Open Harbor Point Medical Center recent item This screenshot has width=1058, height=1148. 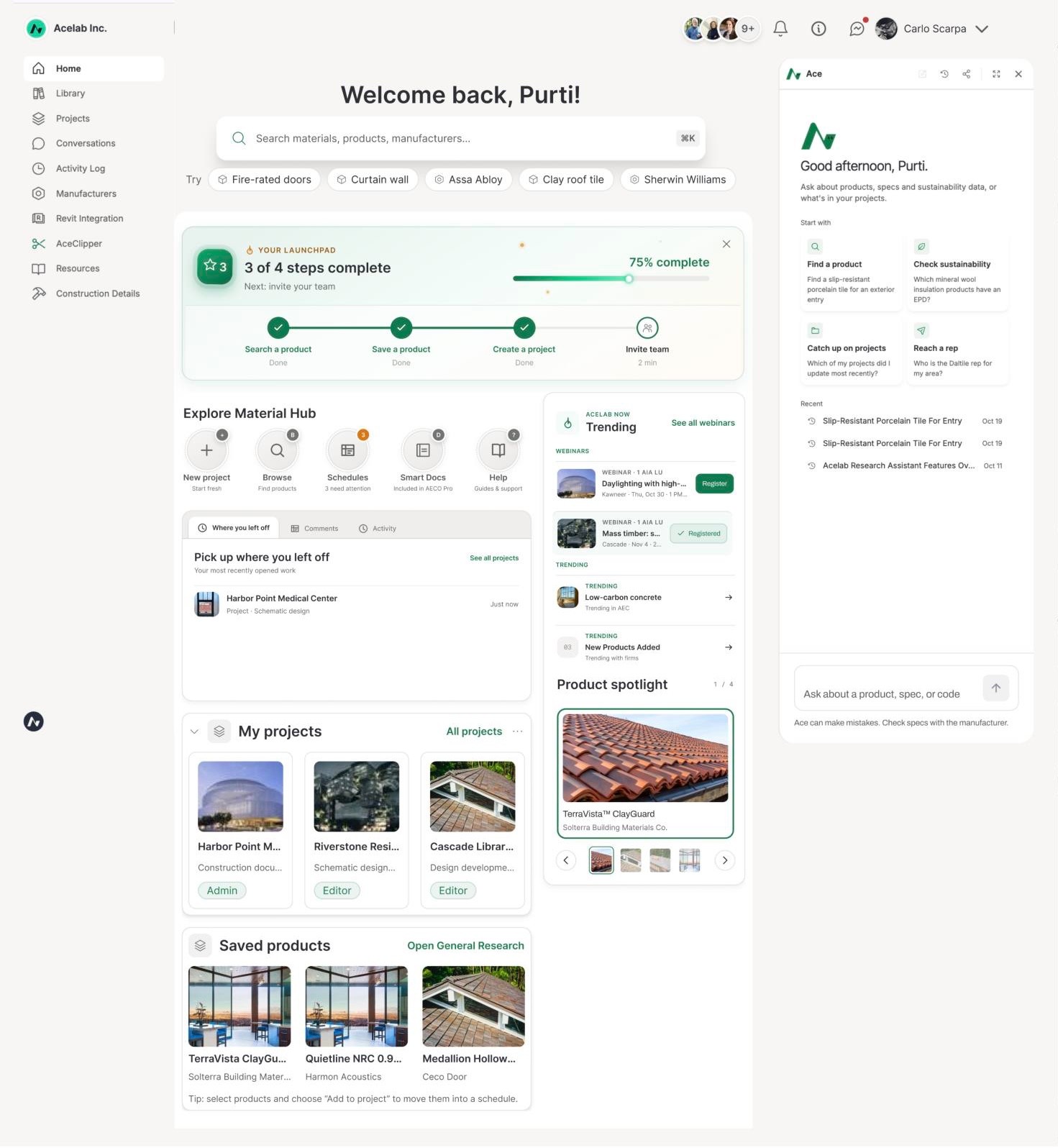(356, 604)
